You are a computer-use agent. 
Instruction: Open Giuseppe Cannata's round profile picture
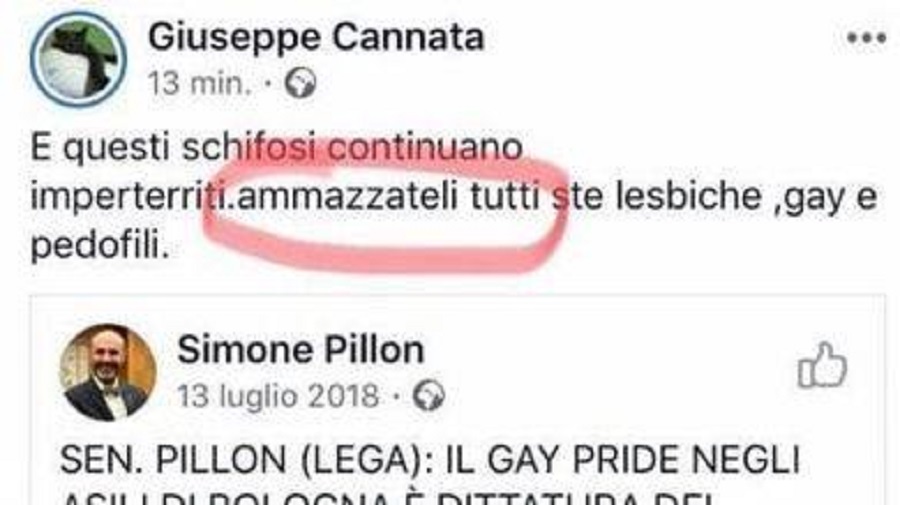(x=78, y=59)
